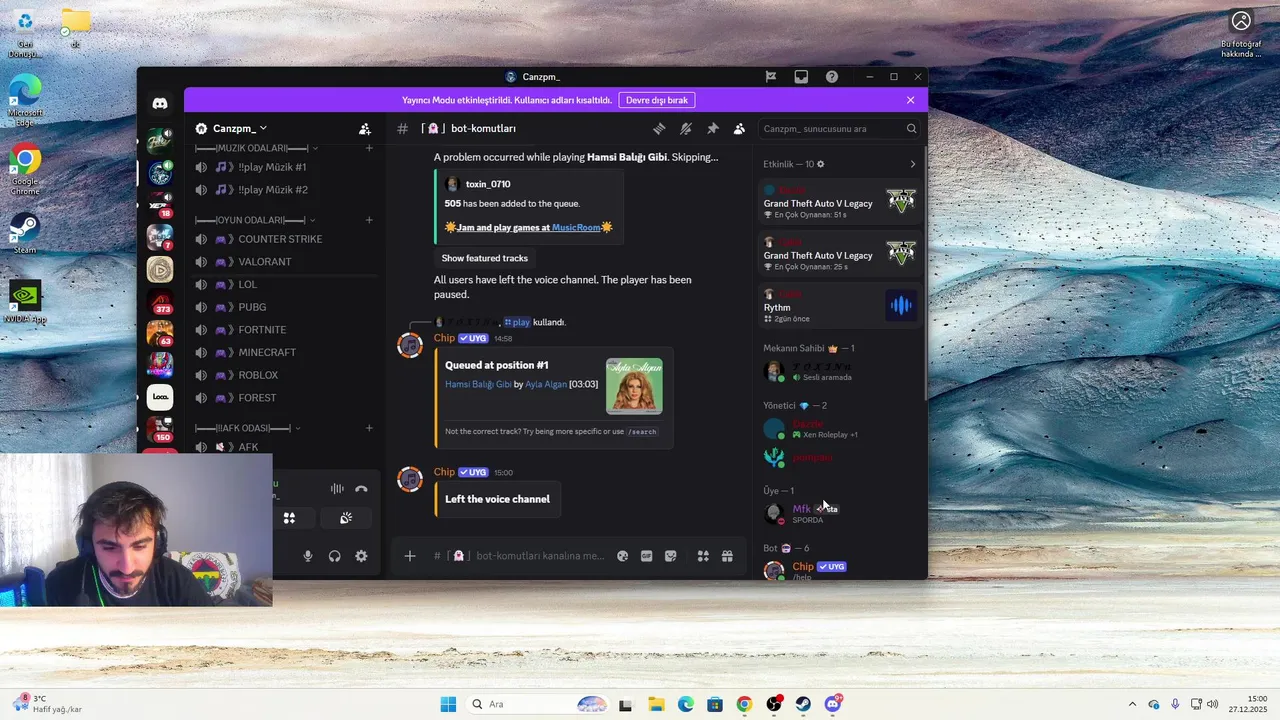Open Windows Start menu
The height and width of the screenshot is (720, 1280).
tap(448, 704)
